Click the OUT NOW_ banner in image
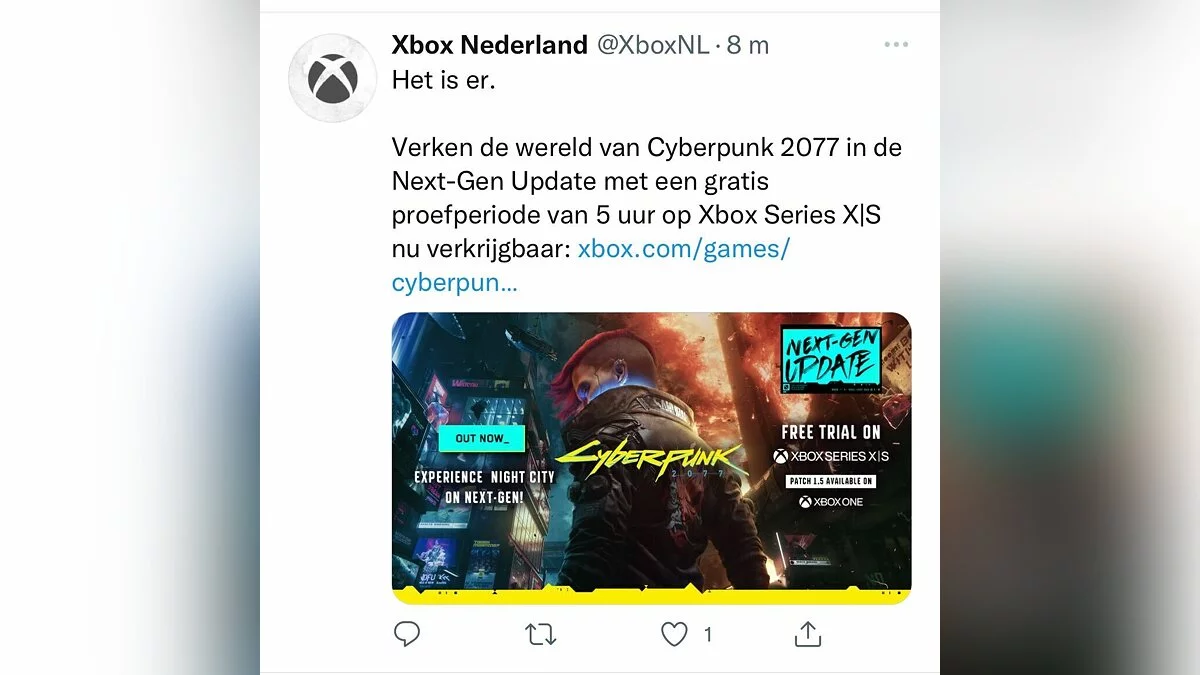This screenshot has height=675, width=1200. 482,439
